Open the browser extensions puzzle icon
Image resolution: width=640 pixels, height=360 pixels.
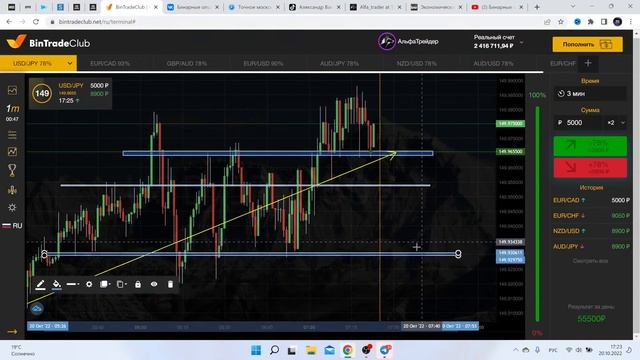click(x=591, y=22)
